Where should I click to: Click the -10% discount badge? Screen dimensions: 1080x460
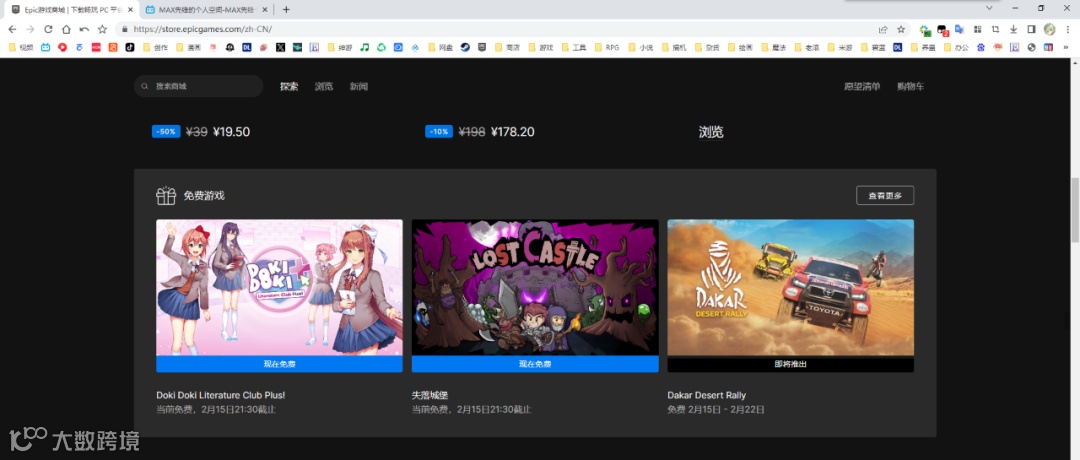(439, 132)
